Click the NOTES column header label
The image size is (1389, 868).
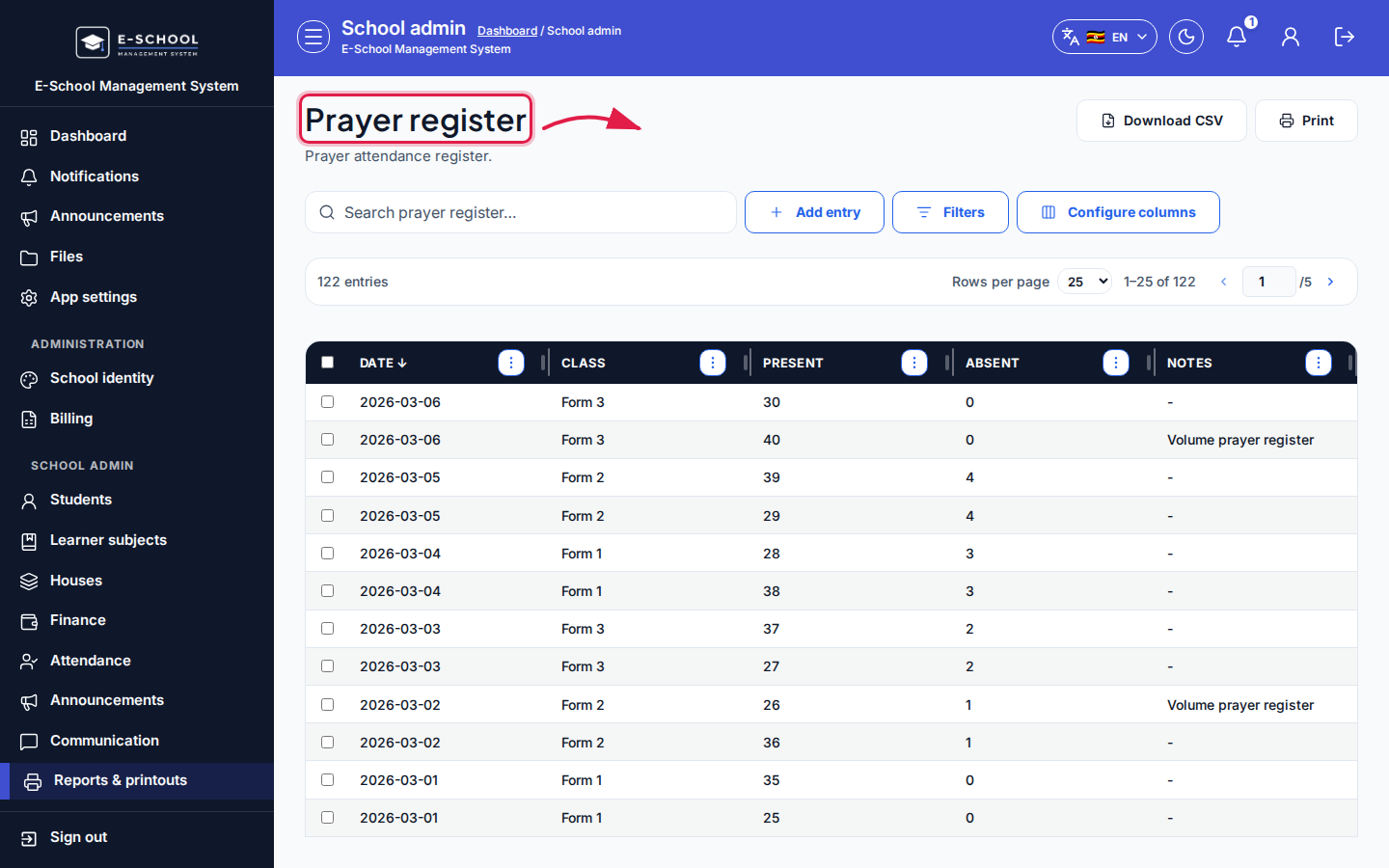click(1189, 363)
